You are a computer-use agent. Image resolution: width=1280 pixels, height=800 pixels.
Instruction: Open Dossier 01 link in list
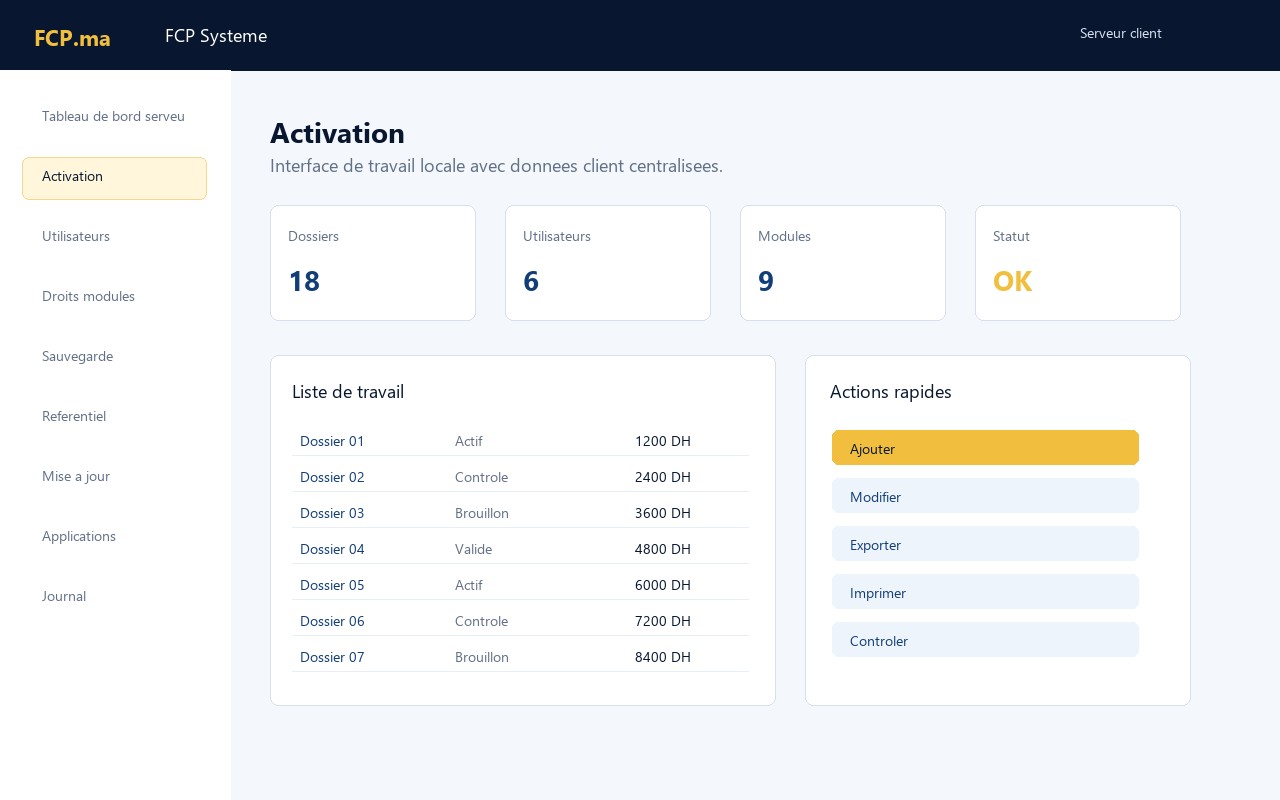(x=332, y=441)
